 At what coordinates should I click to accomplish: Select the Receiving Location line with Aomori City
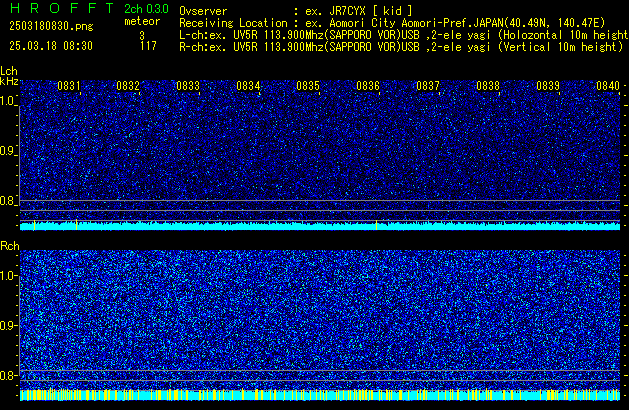click(392, 23)
